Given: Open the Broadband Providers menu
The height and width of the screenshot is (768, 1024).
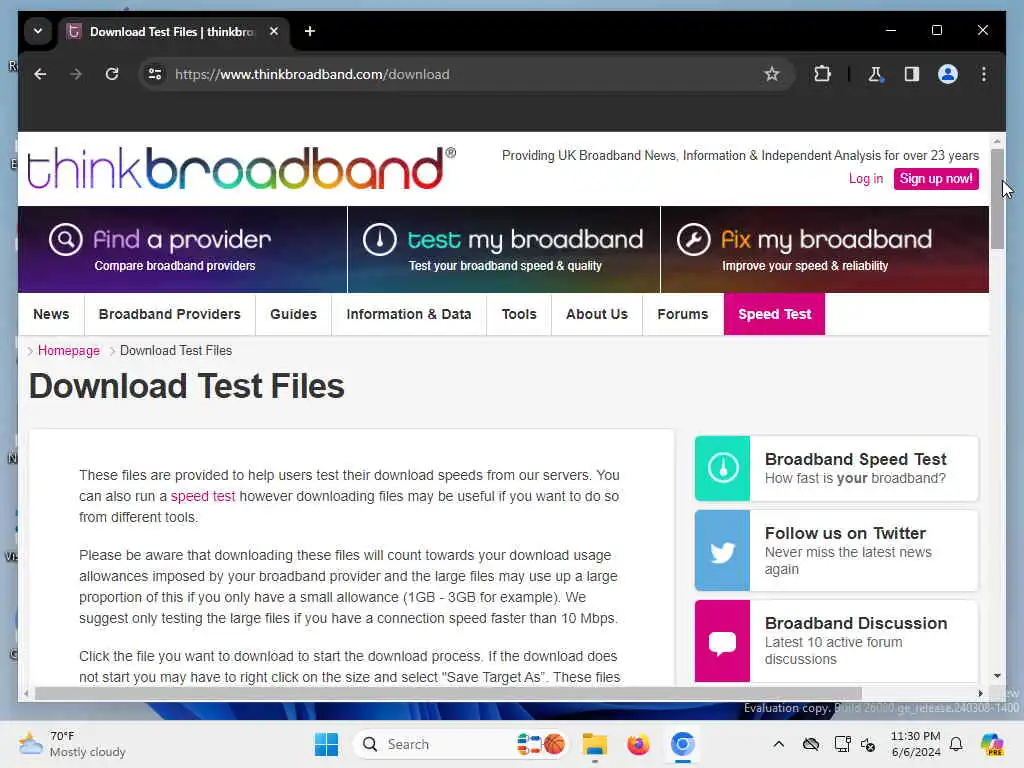Looking at the screenshot, I should point(170,314).
